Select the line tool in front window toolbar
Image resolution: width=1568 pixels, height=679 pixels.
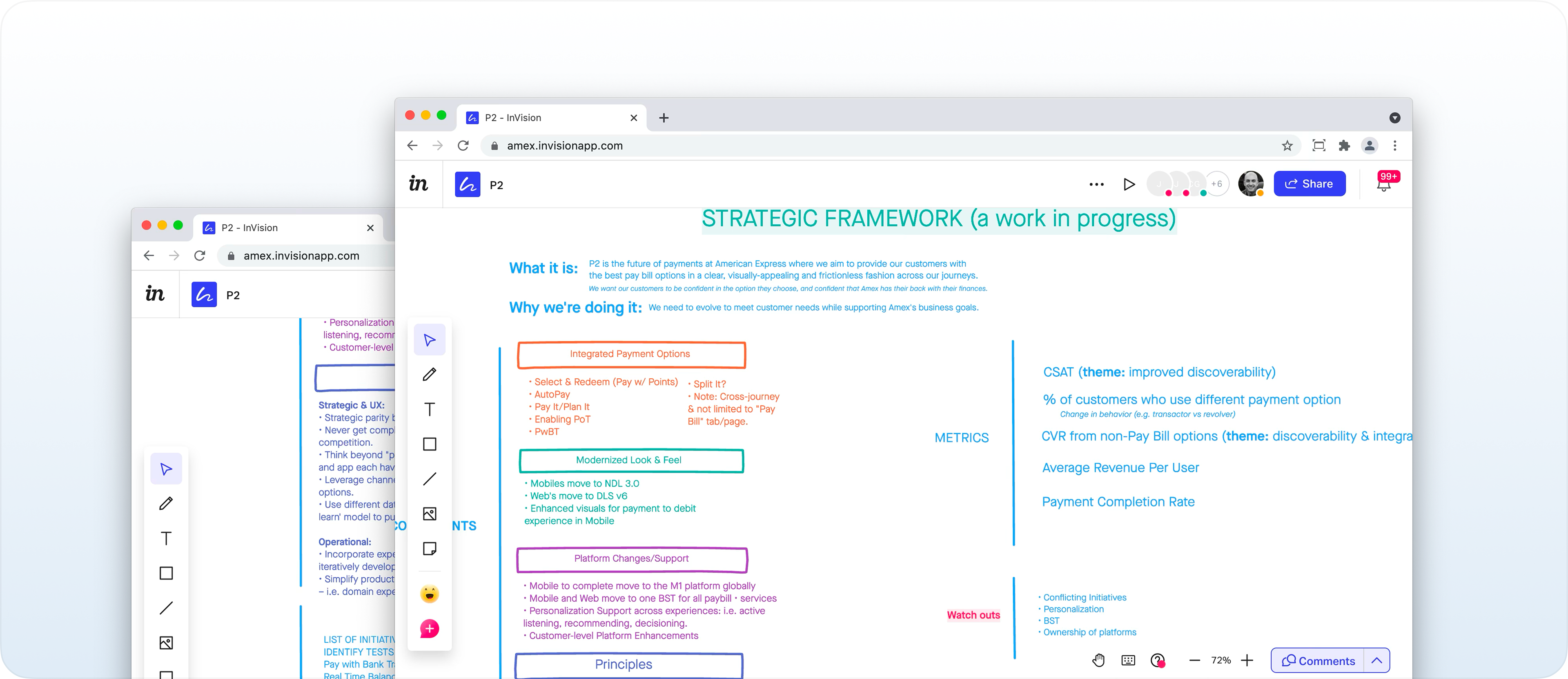[429, 479]
